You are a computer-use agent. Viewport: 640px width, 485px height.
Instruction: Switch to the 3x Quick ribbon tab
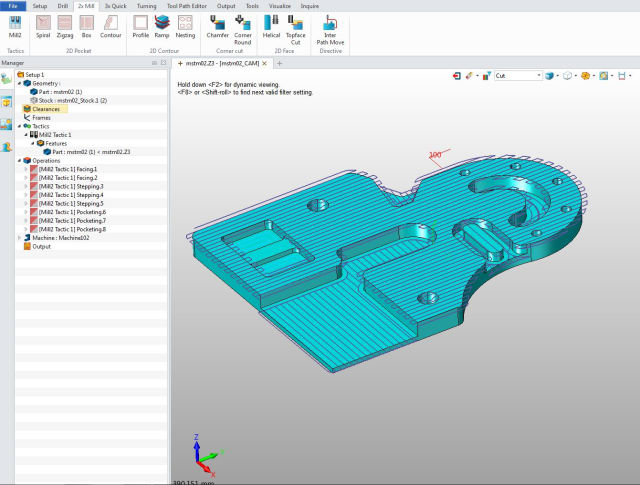click(x=116, y=6)
